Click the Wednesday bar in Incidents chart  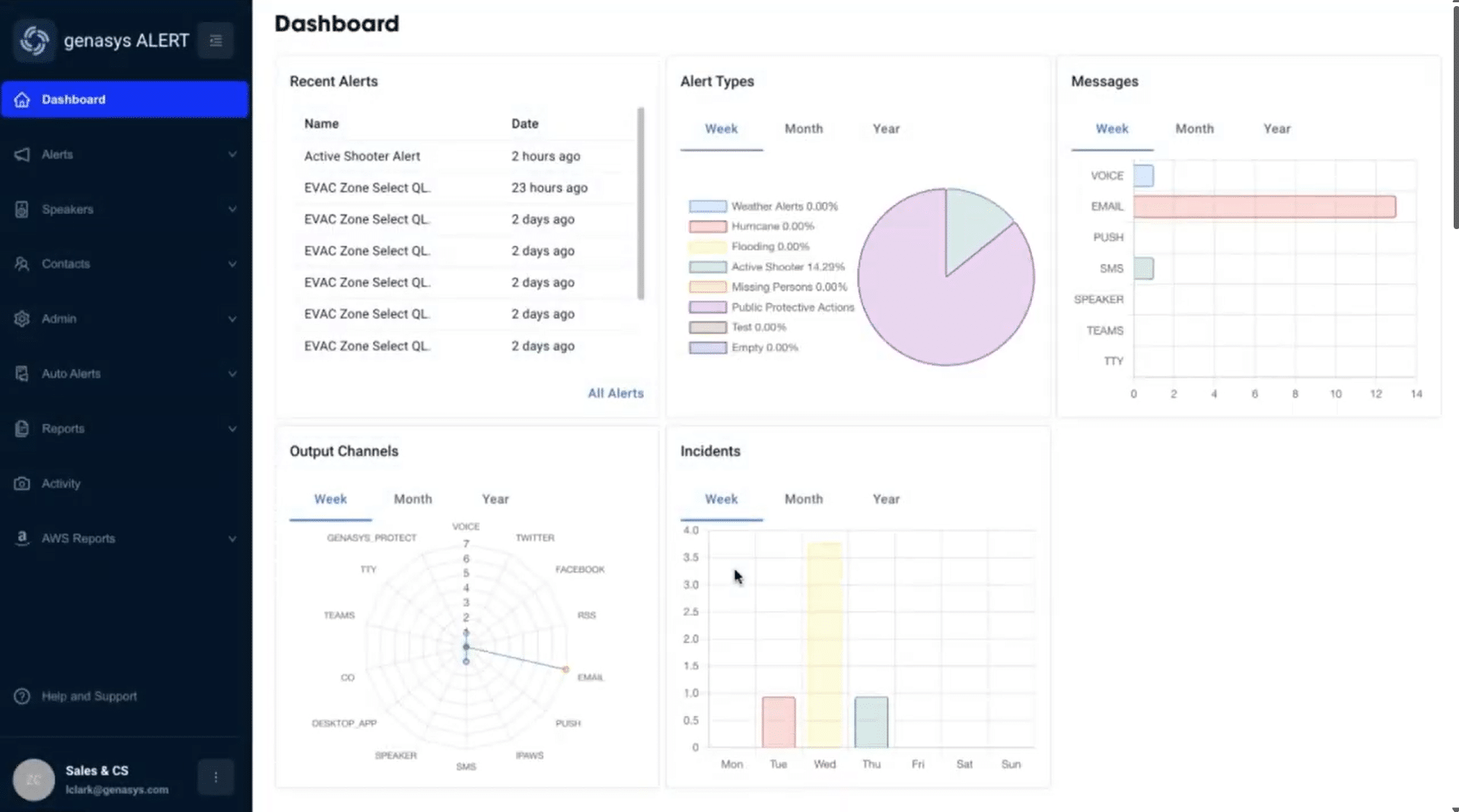[x=824, y=645]
